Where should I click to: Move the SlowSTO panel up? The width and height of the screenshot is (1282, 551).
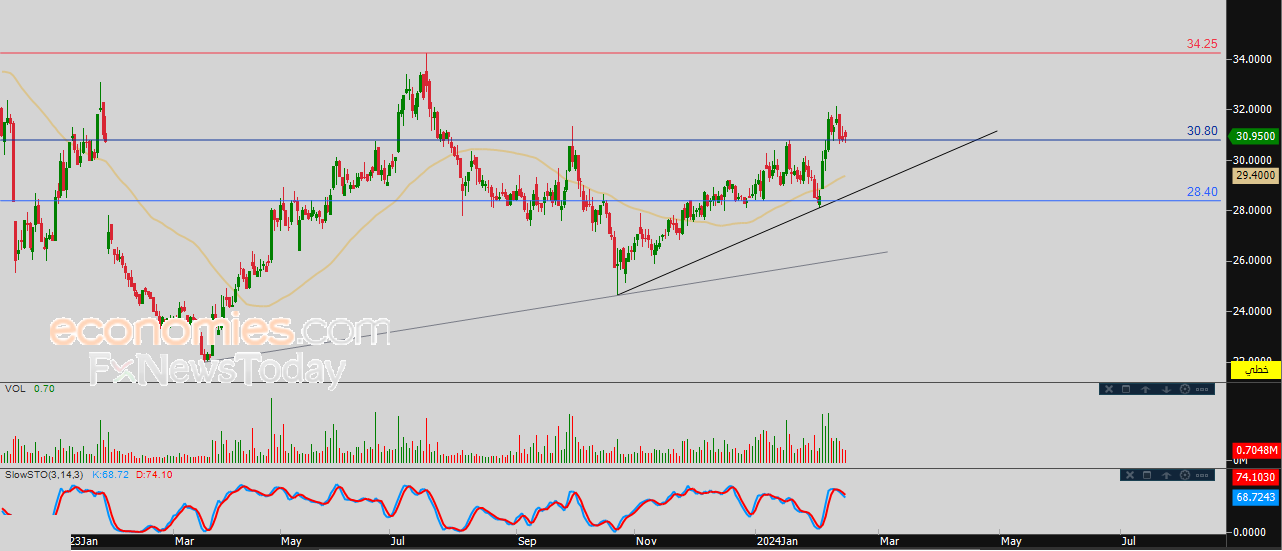click(1167, 475)
